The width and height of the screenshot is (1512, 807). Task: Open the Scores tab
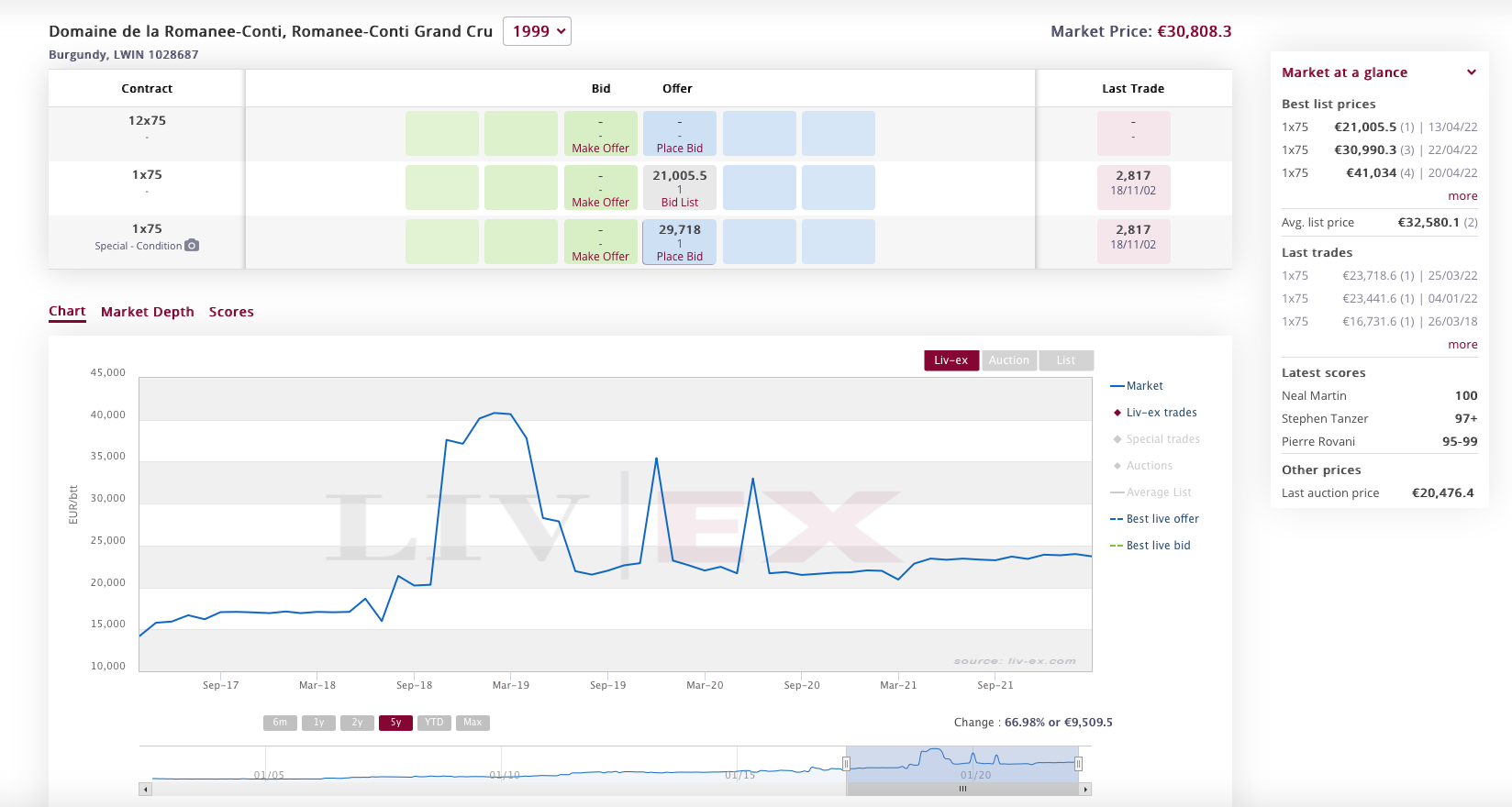pos(231,312)
